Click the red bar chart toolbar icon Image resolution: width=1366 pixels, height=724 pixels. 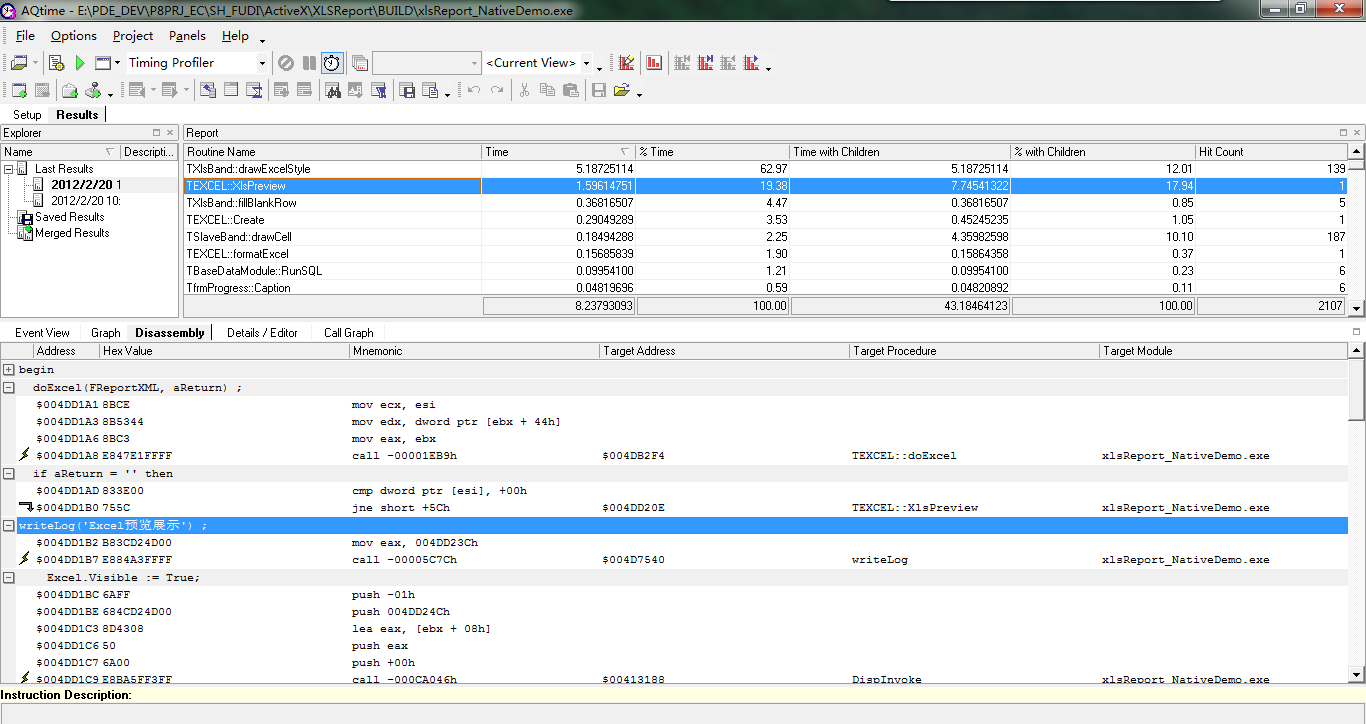[654, 63]
